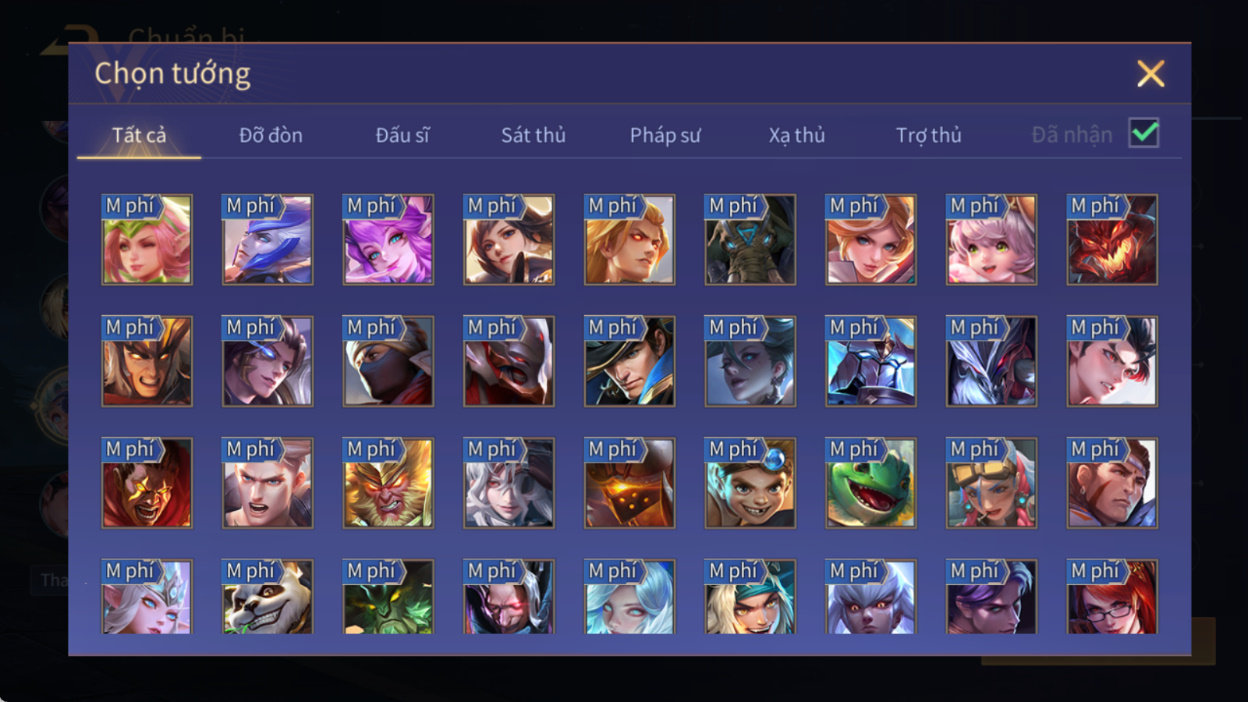Open the Sát thủ tab

coord(533,135)
